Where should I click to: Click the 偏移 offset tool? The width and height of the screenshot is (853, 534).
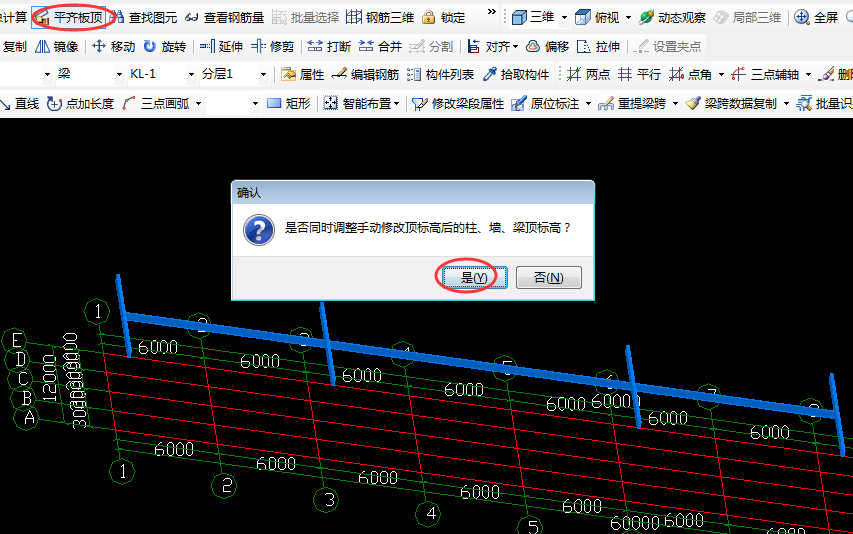pyautogui.click(x=547, y=47)
